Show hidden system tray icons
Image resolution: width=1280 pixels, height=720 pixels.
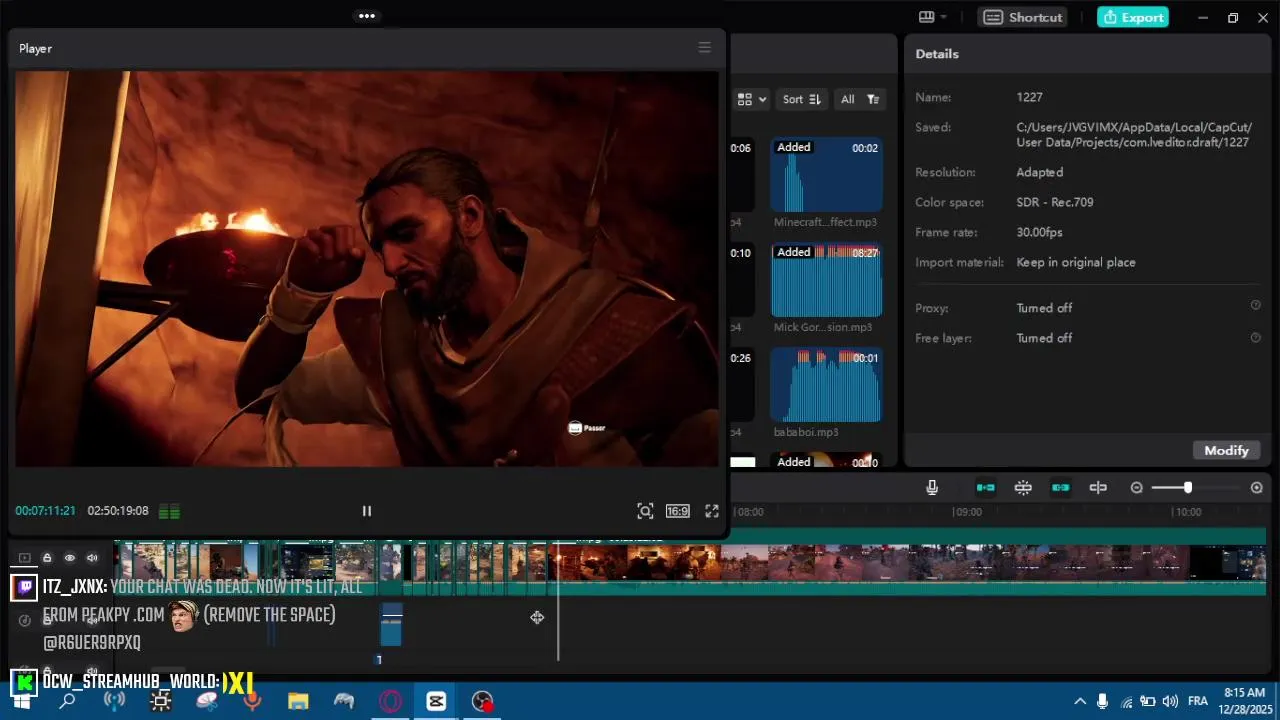[1080, 701]
